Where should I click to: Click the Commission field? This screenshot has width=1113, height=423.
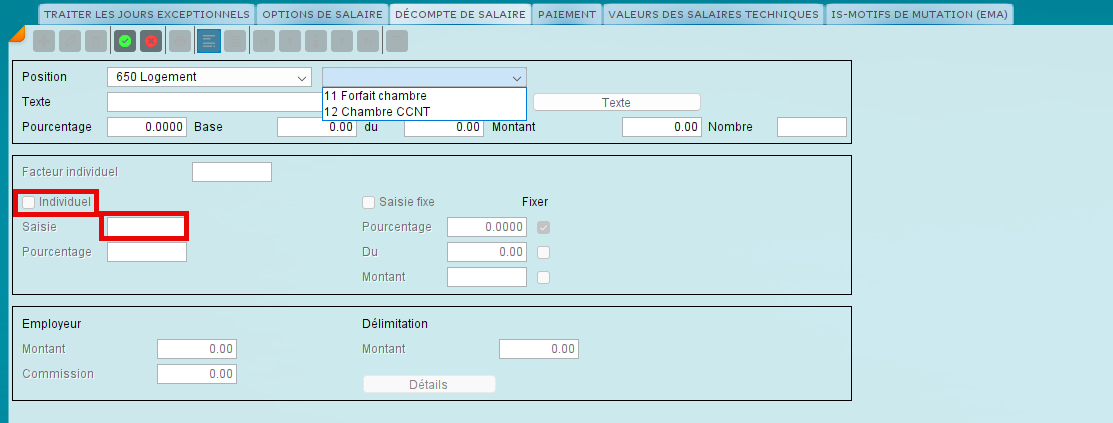coord(197,374)
